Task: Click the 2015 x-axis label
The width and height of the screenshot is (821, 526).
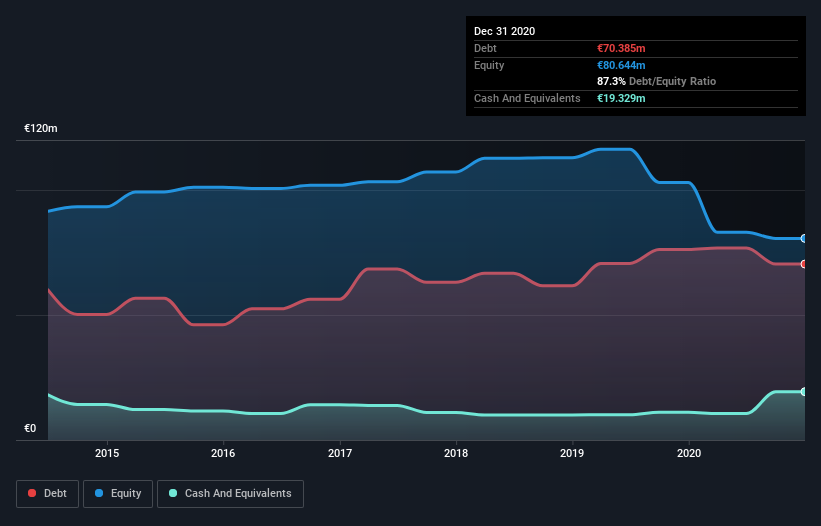Action: [107, 453]
